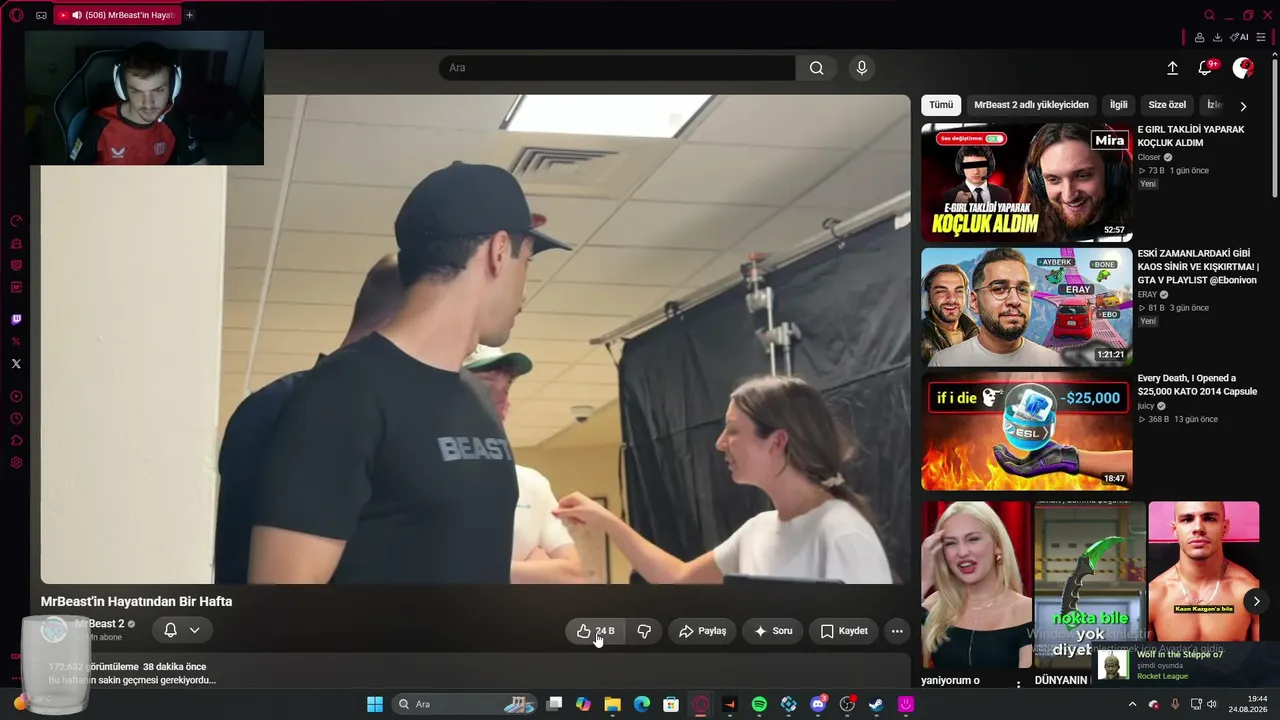Open Spotify from the taskbar
This screenshot has width=1280, height=720.
[x=759, y=704]
